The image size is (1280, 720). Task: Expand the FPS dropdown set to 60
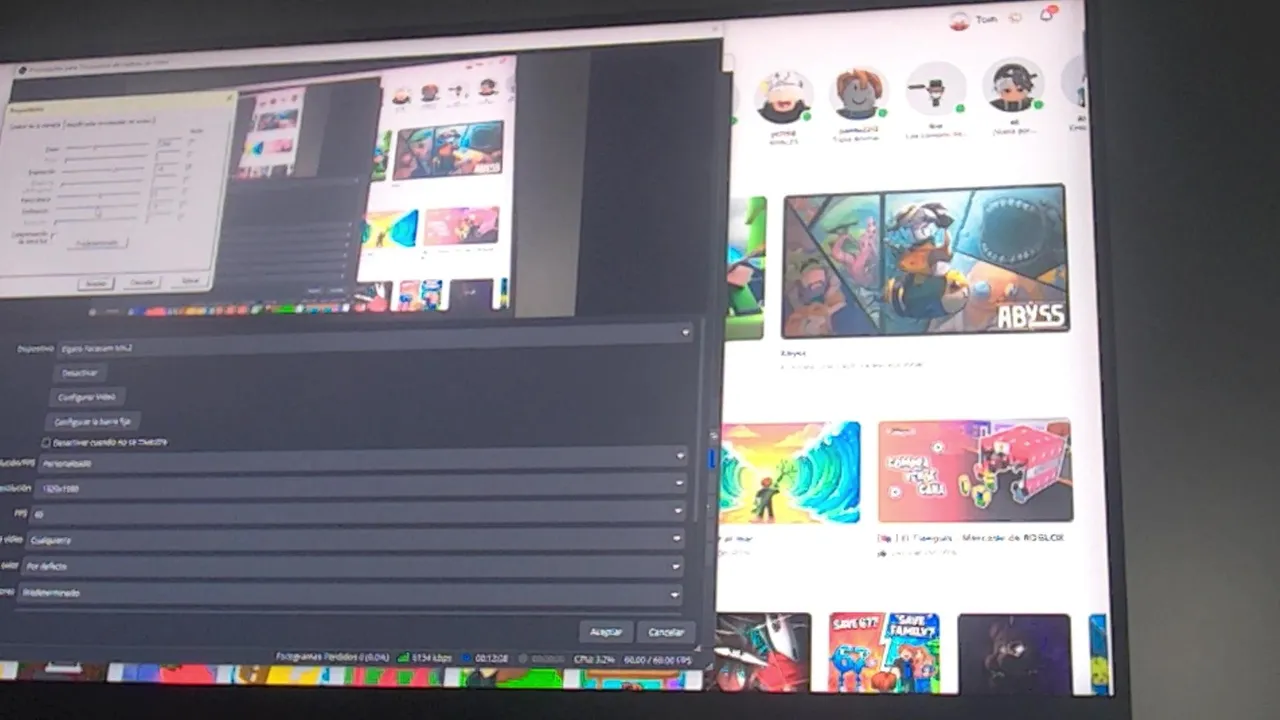[357, 513]
